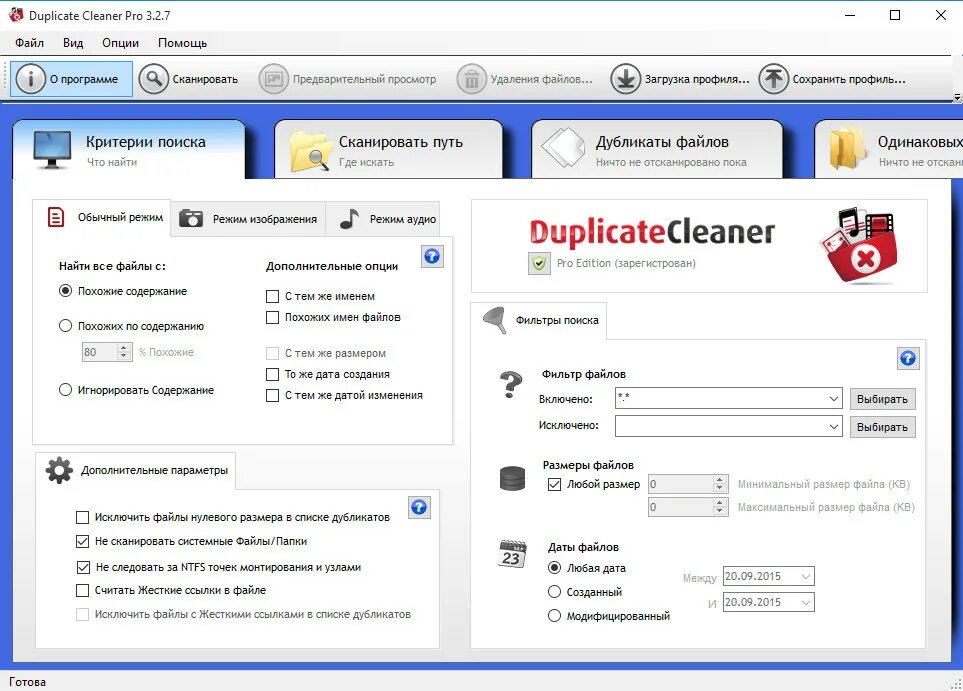The width and height of the screenshot is (963, 691).
Task: Click help icon in Дополнительные опции panel
Action: (x=432, y=256)
